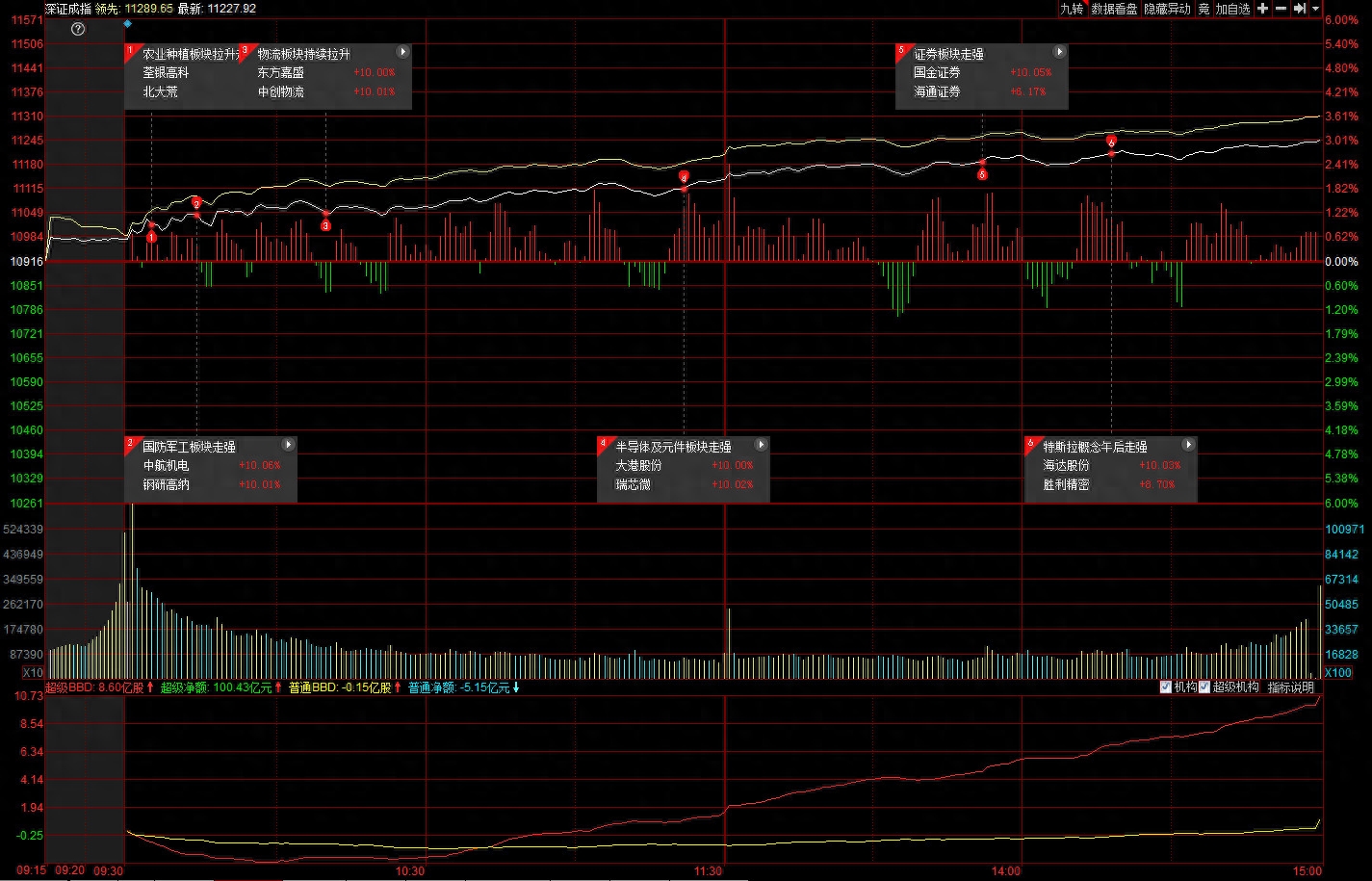Open the 九转 indicator tab
Image resolution: width=1372 pixels, height=881 pixels.
pyautogui.click(x=1072, y=9)
